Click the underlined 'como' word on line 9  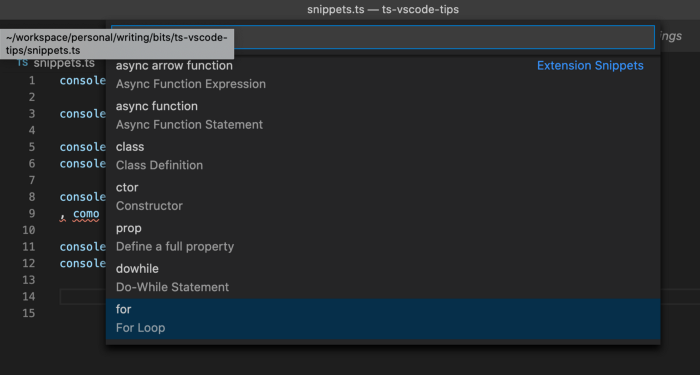tap(86, 214)
